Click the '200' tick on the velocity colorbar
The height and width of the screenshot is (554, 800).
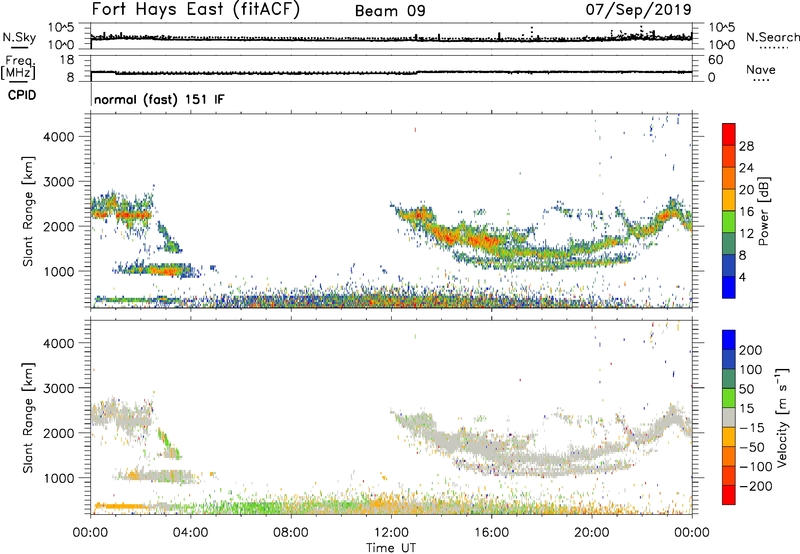(751, 350)
